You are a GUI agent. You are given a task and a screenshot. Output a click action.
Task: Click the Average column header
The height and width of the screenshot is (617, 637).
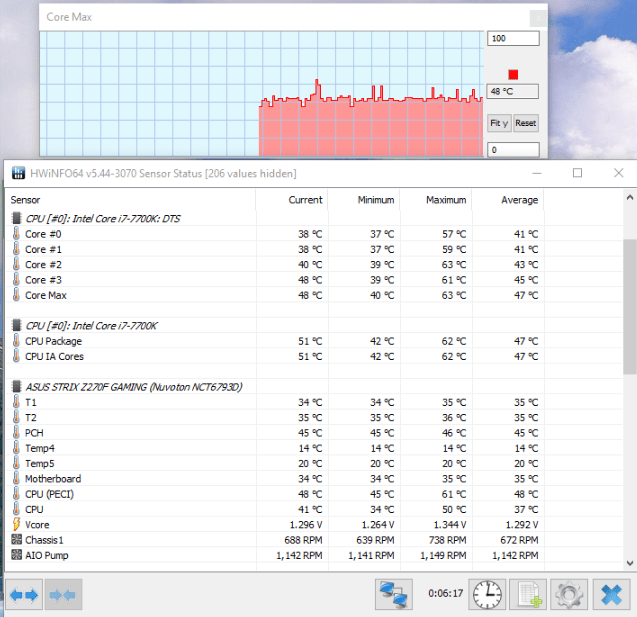[507, 200]
